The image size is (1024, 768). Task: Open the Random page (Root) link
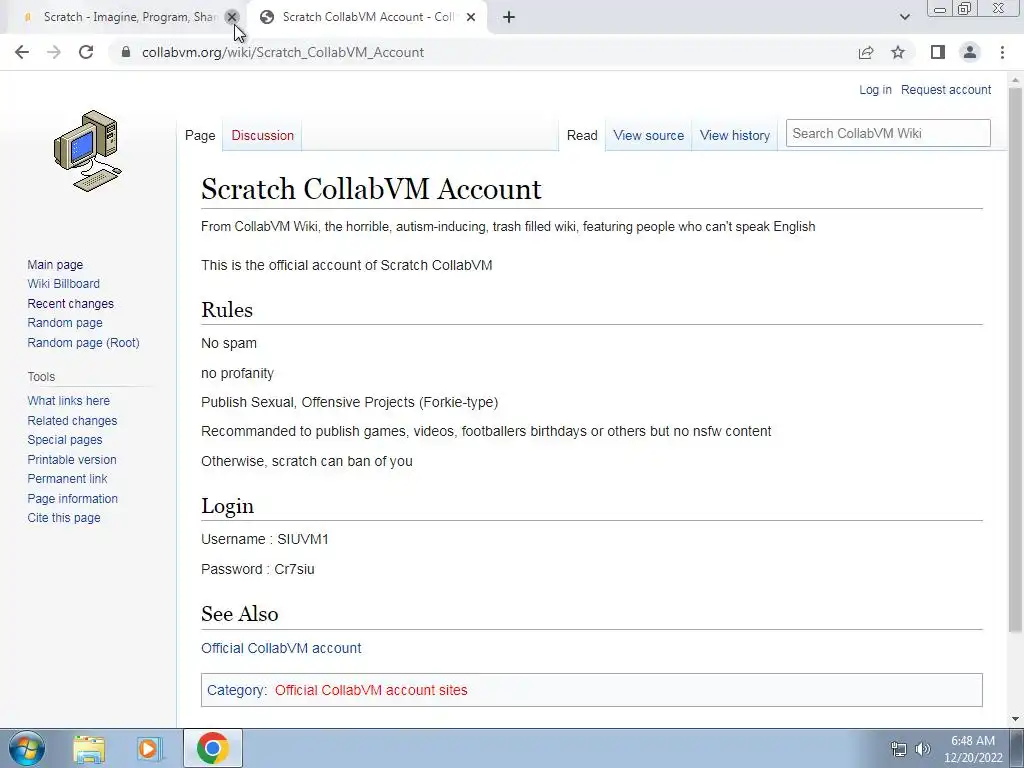(84, 342)
